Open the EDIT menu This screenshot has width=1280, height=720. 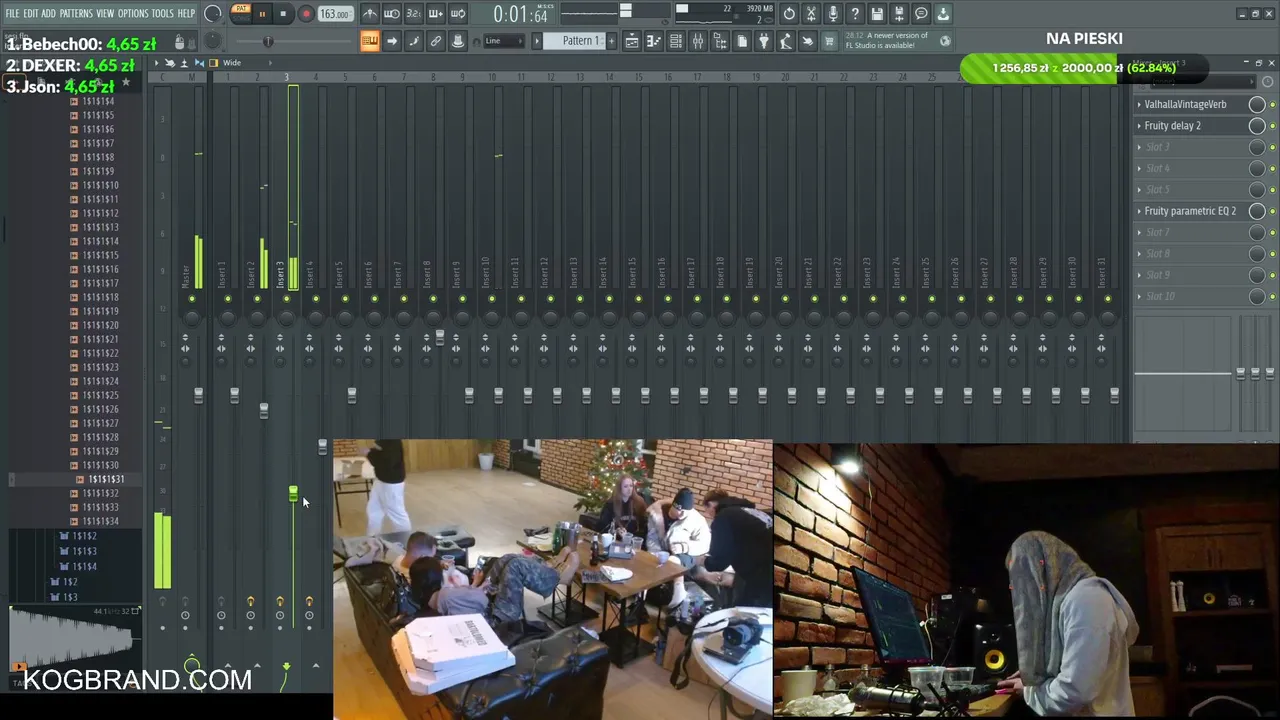[31, 14]
